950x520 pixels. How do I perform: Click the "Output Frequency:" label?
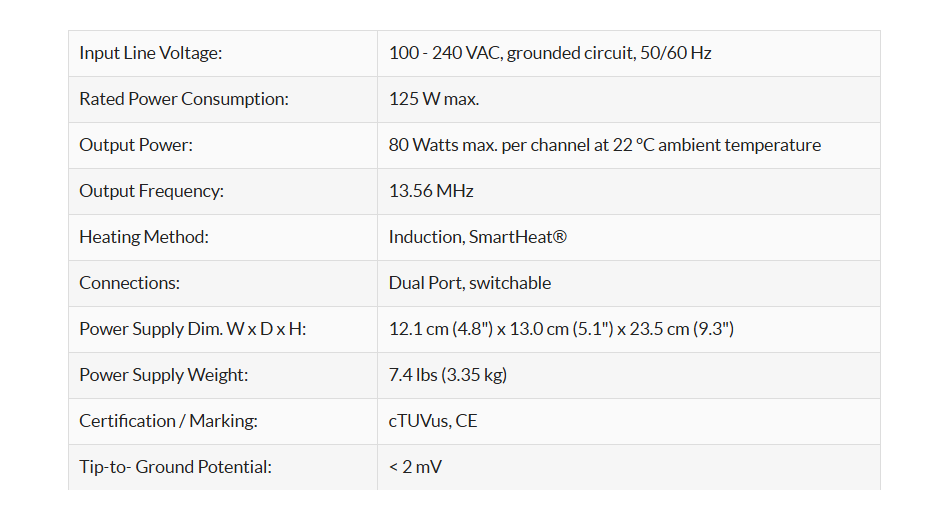coord(151,191)
